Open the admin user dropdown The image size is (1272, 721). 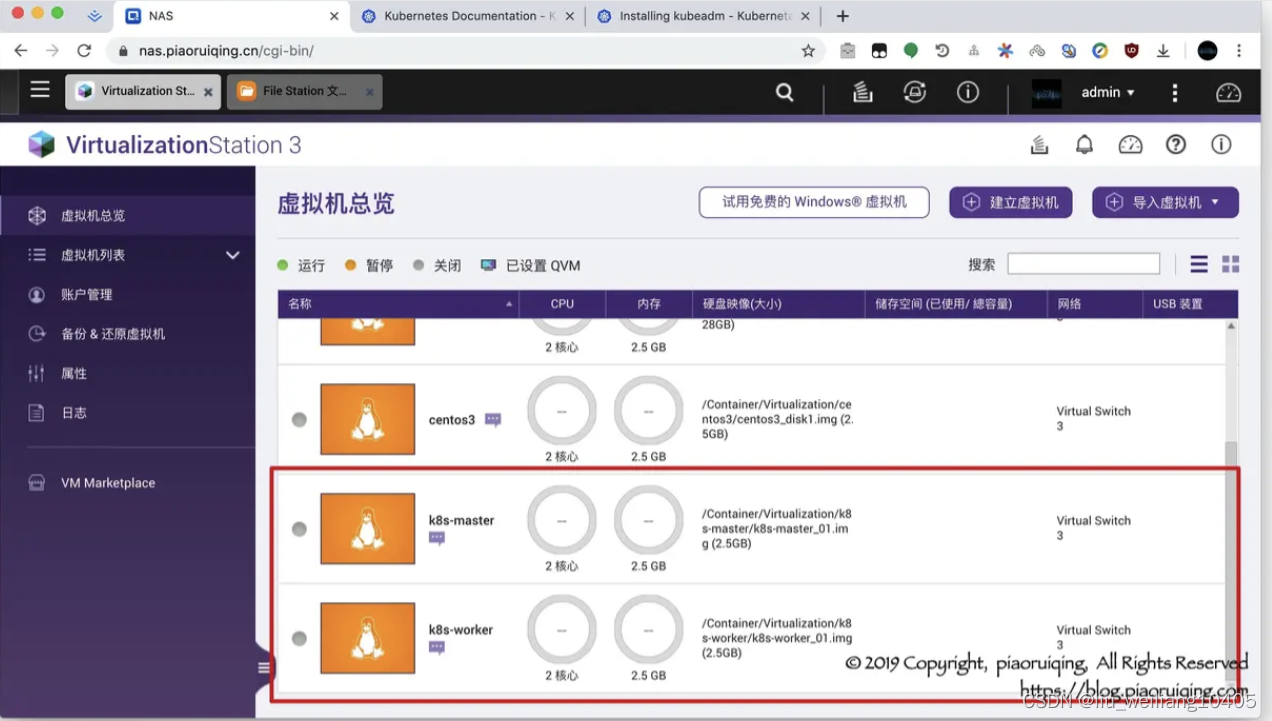click(1108, 92)
